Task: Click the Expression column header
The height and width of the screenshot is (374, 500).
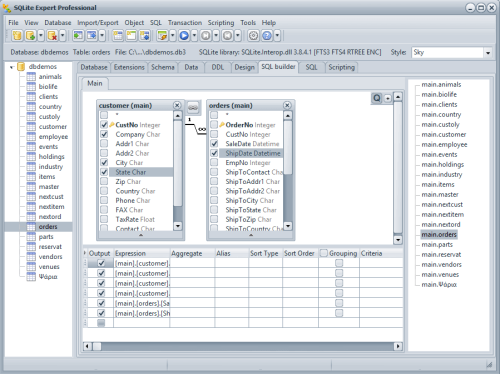Action: coord(141,253)
